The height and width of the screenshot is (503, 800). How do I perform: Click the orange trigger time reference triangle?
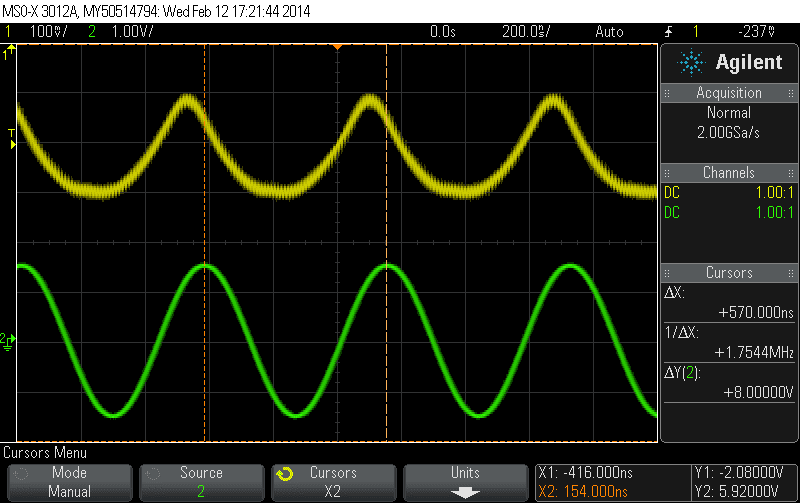point(338,47)
